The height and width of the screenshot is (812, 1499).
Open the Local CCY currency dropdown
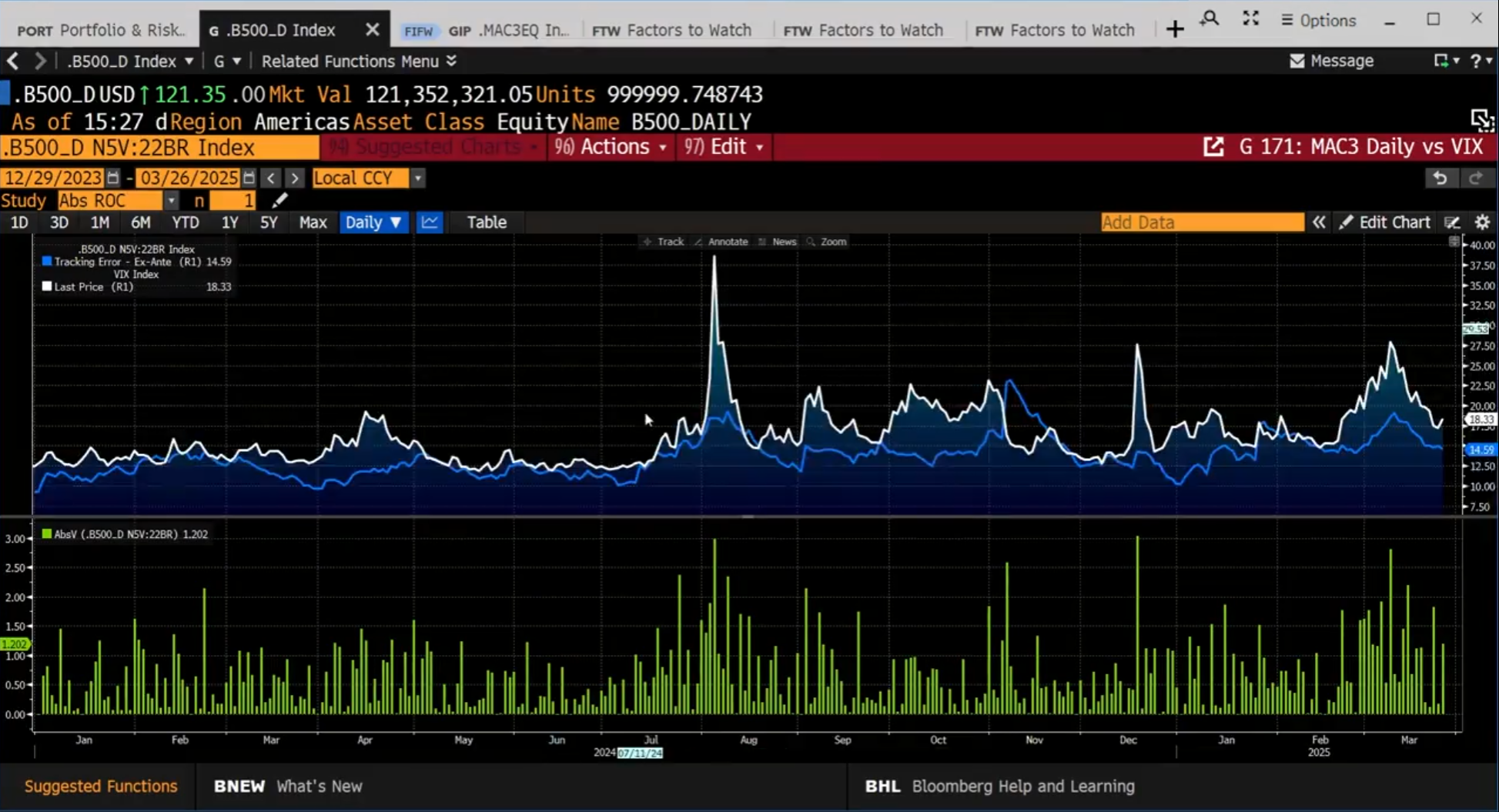pos(417,178)
